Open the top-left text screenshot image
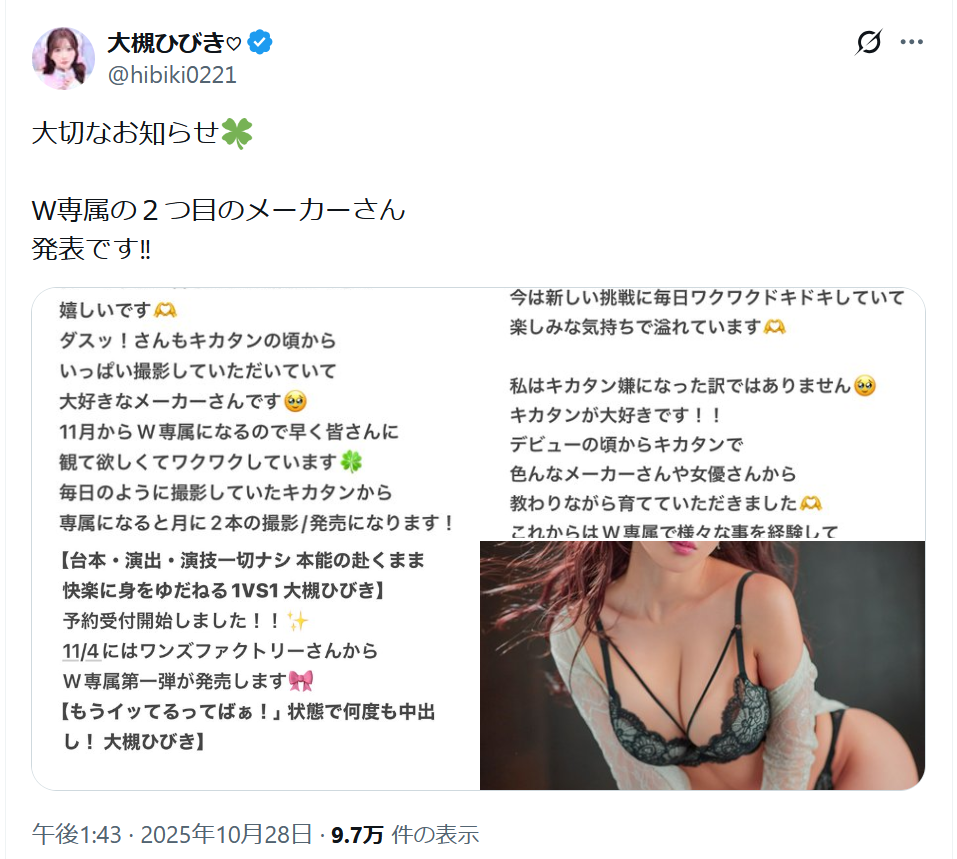 (x=256, y=413)
